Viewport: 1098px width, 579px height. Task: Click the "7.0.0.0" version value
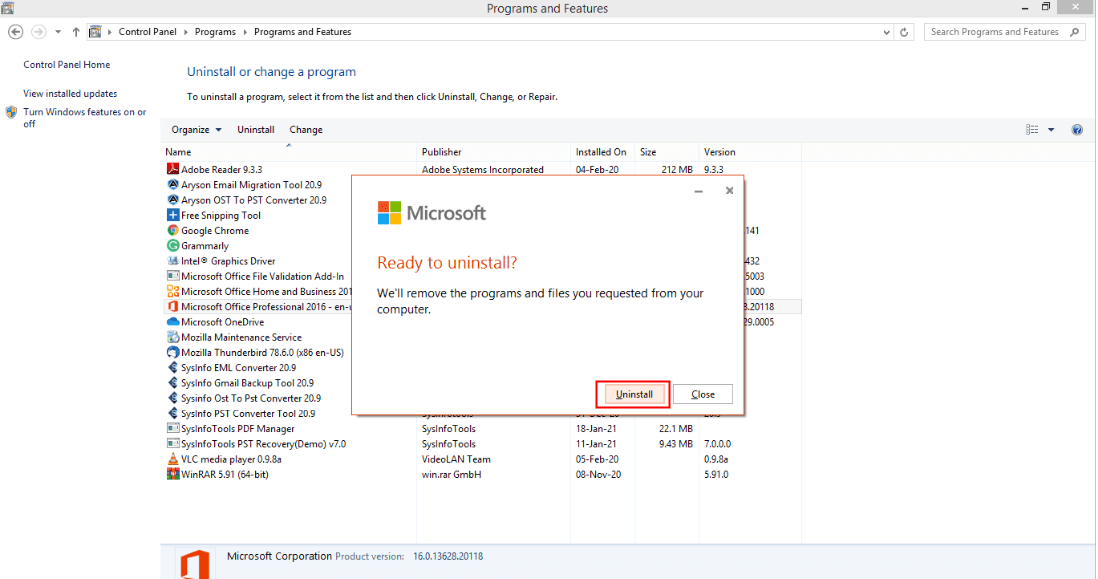717,444
